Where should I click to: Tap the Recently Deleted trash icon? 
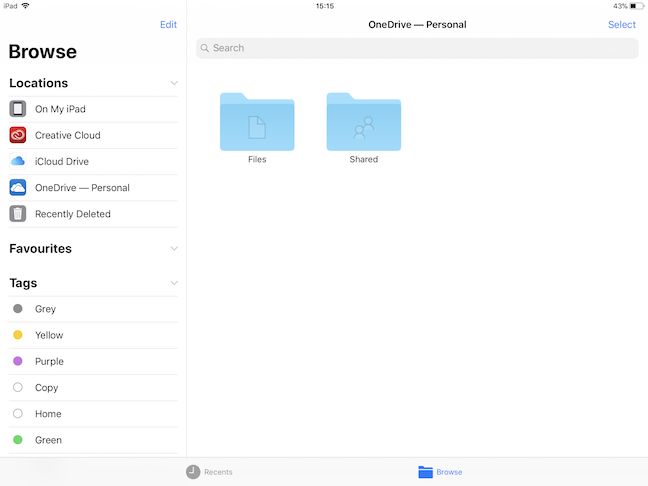click(x=18, y=214)
